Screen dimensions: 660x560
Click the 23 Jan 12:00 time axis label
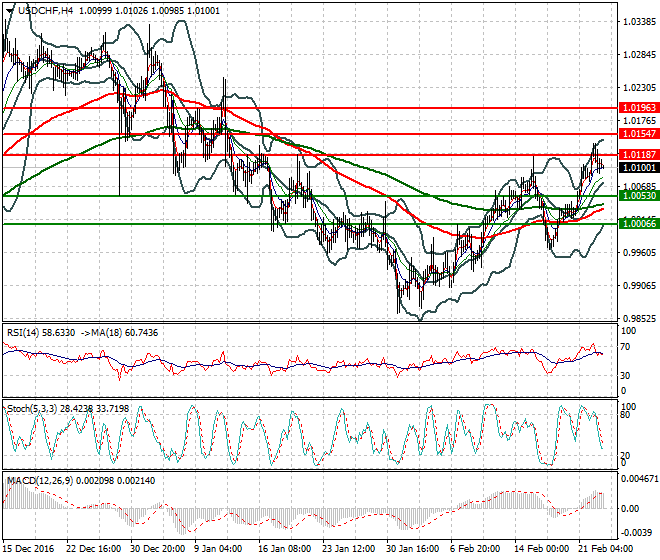(x=349, y=549)
